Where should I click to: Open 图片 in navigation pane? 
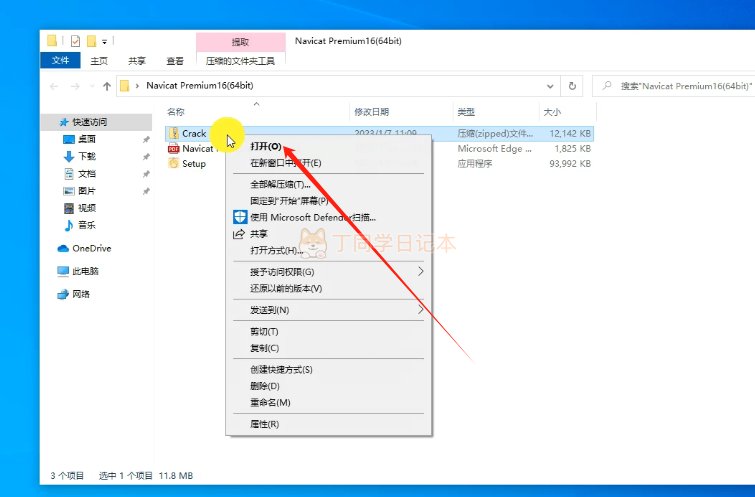[x=87, y=191]
